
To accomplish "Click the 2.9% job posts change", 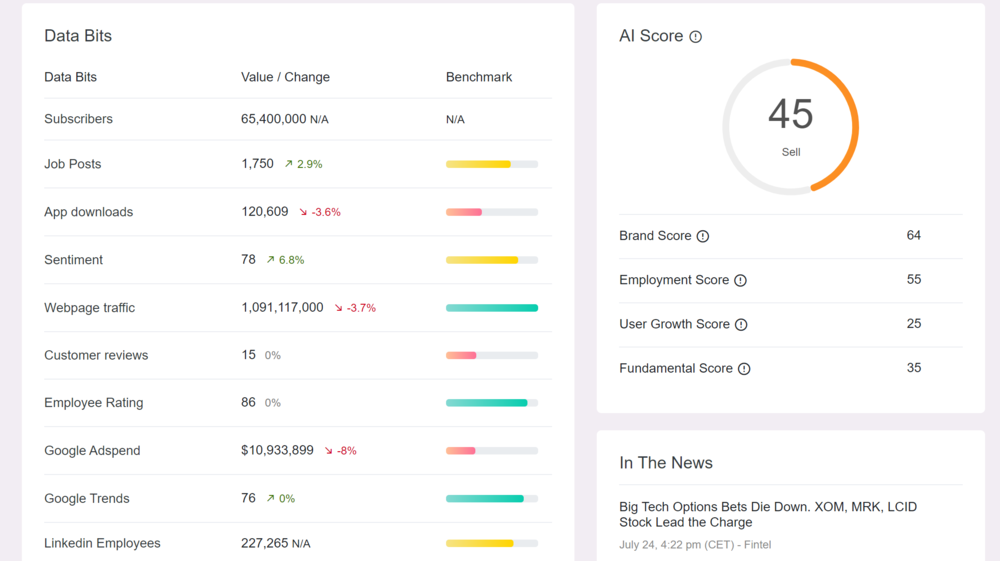I will pyautogui.click(x=310, y=164).
